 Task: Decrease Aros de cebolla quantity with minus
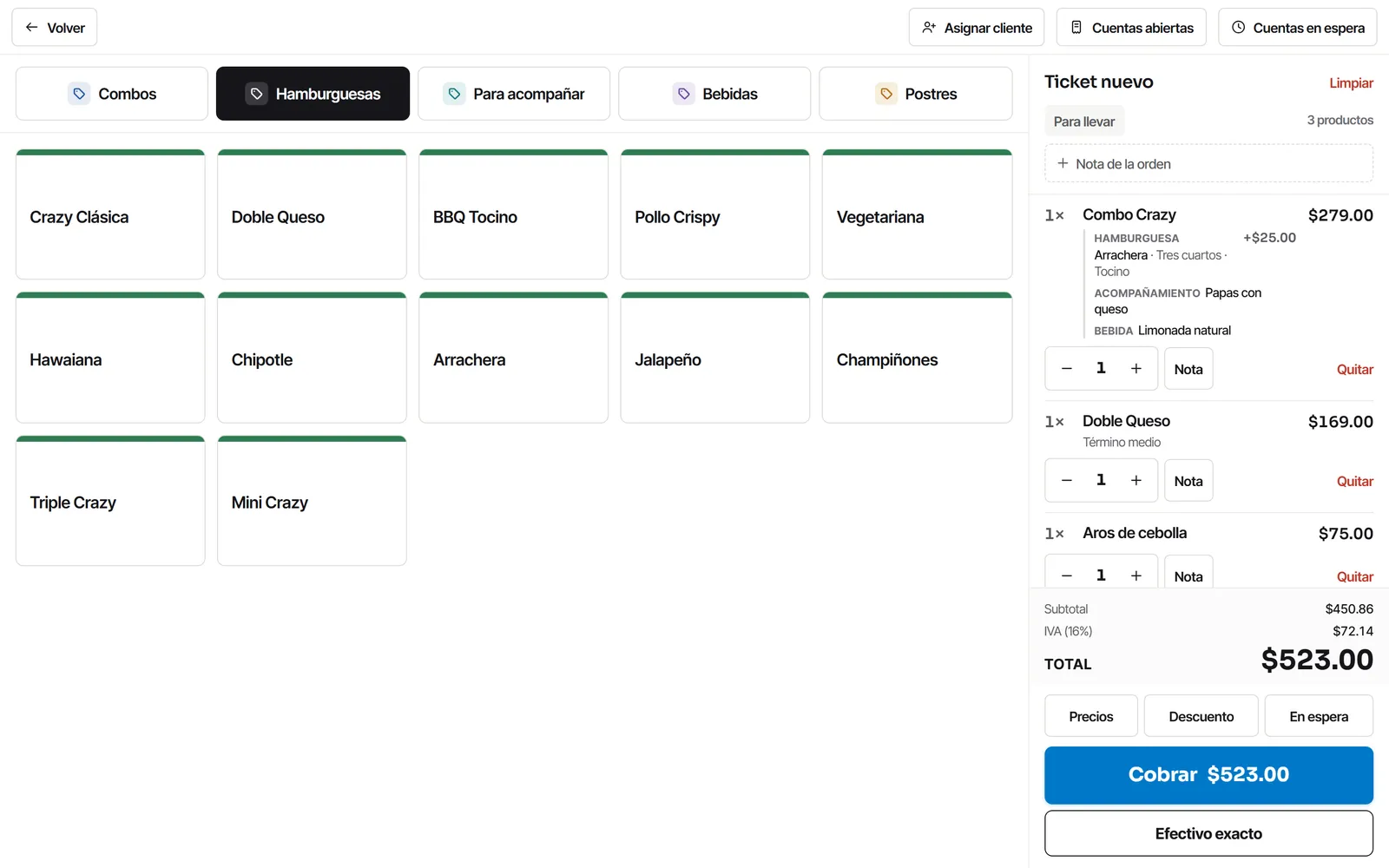(1067, 575)
